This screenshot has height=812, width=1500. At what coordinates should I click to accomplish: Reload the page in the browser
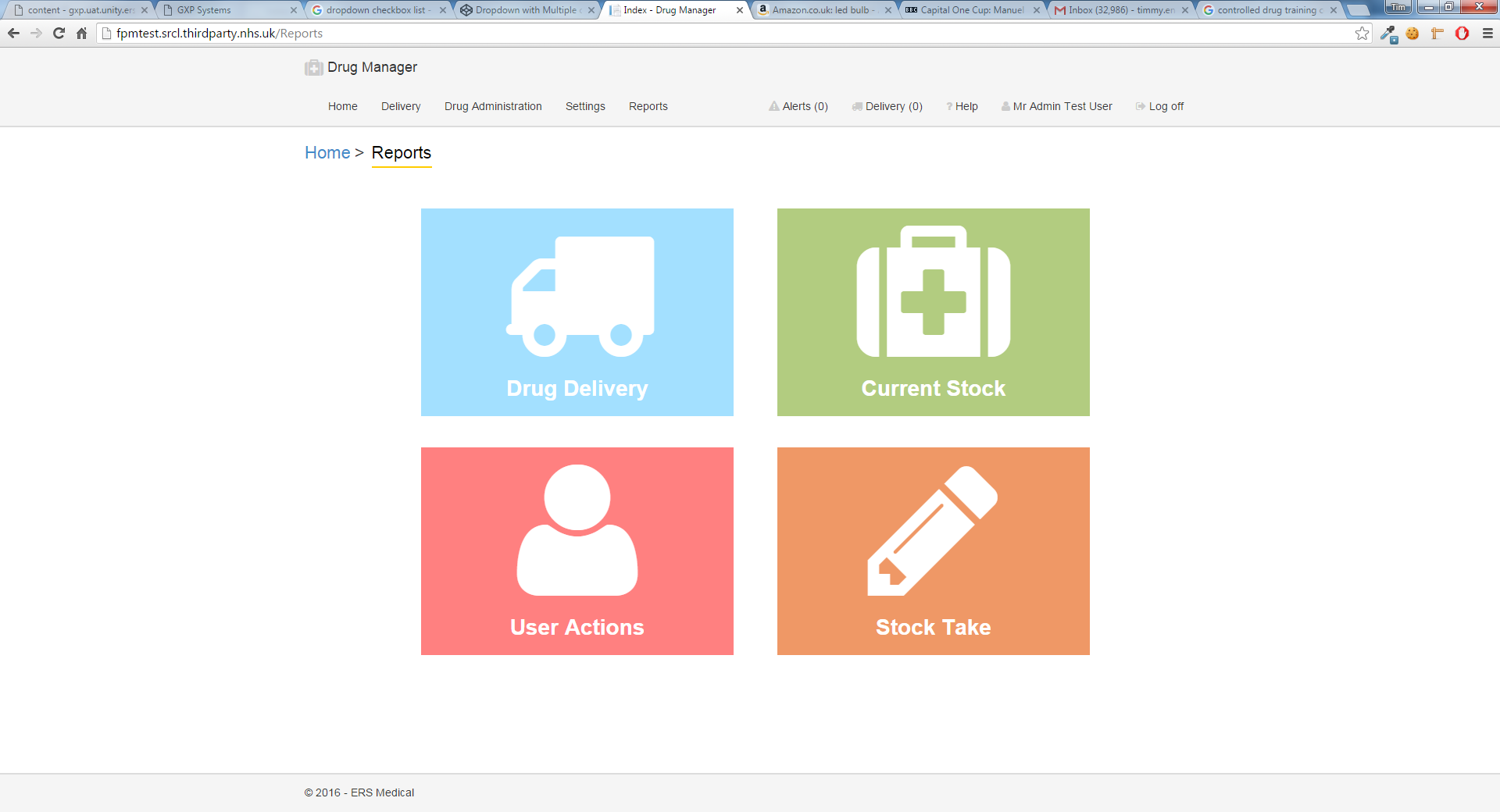pyautogui.click(x=59, y=34)
